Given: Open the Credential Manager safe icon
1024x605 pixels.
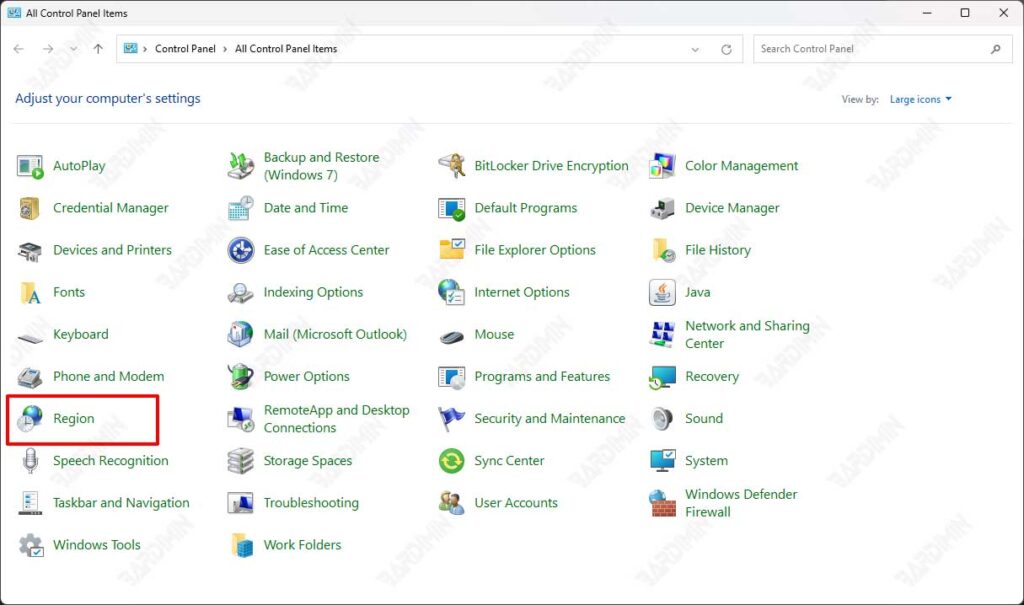Looking at the screenshot, I should [29, 208].
